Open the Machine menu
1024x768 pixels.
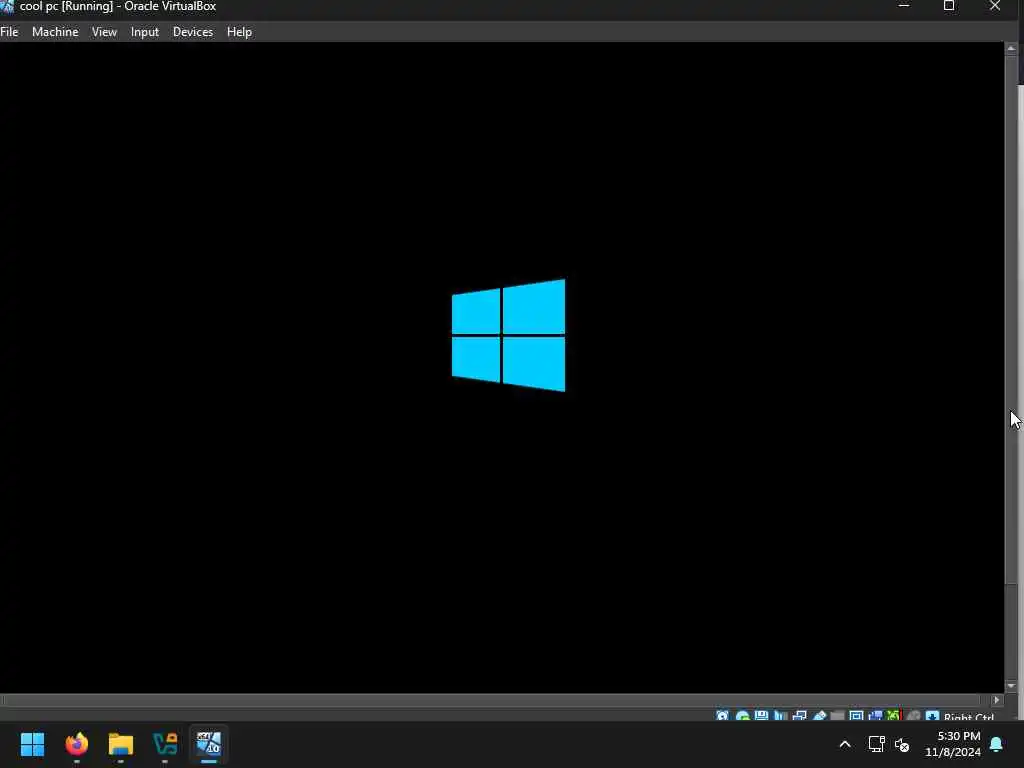(x=55, y=31)
